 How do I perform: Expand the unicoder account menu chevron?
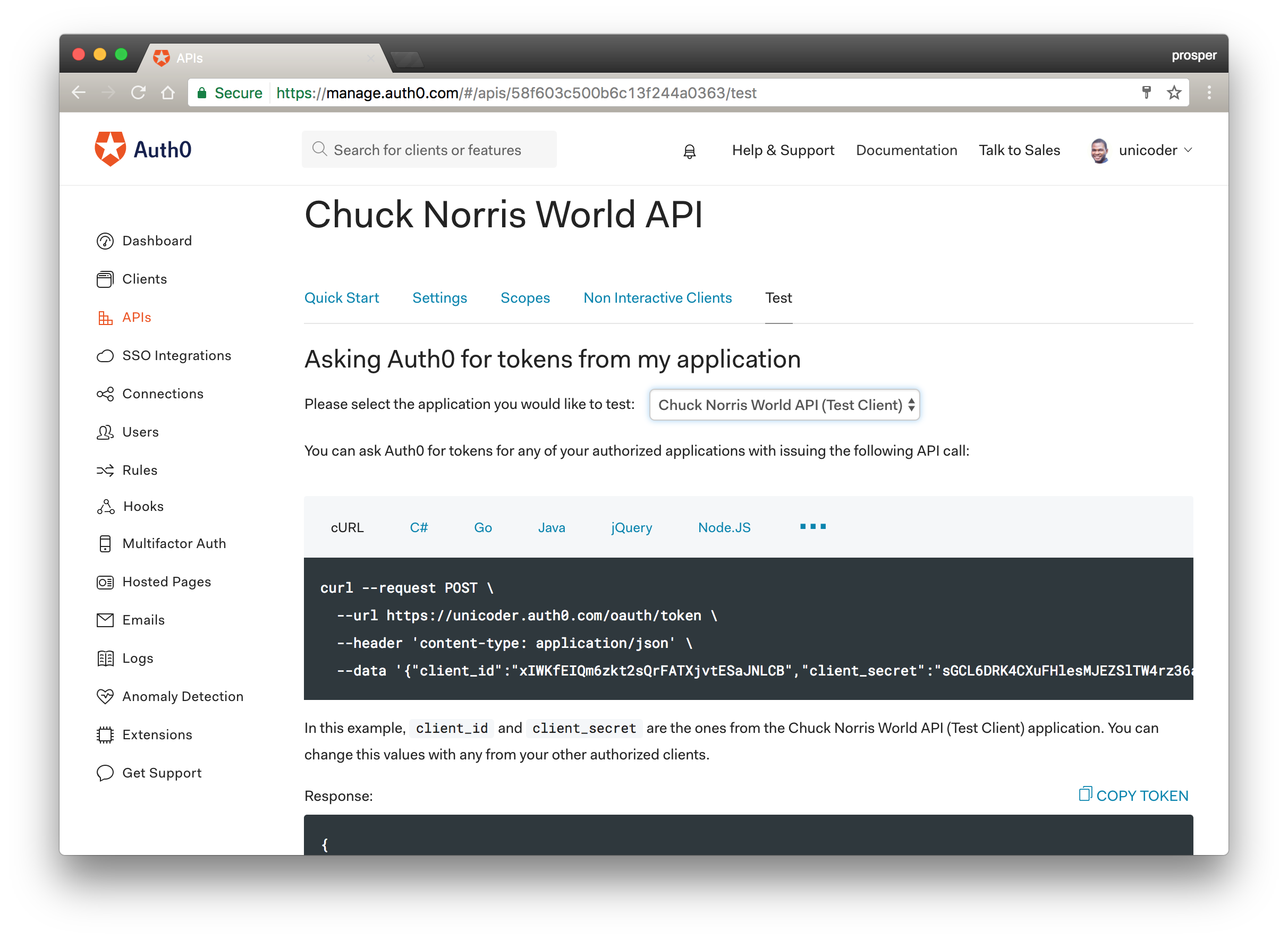click(1188, 150)
